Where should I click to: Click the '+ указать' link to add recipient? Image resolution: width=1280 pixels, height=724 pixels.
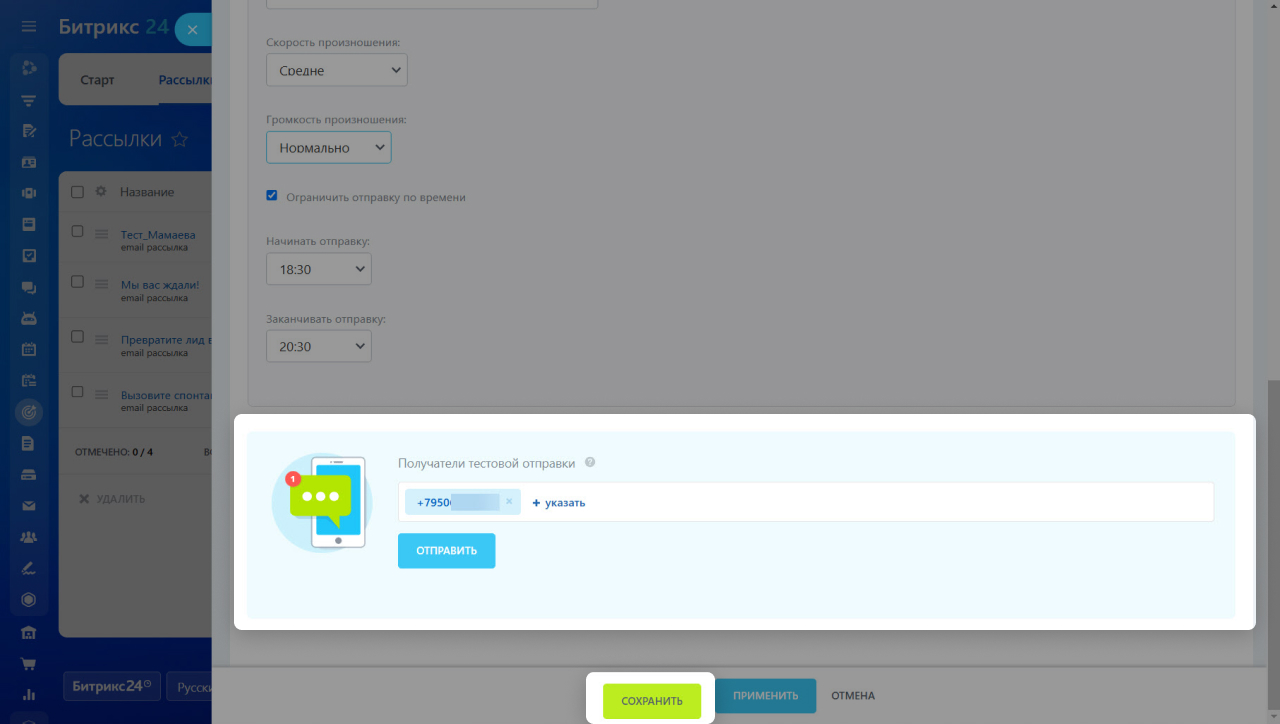click(x=559, y=503)
